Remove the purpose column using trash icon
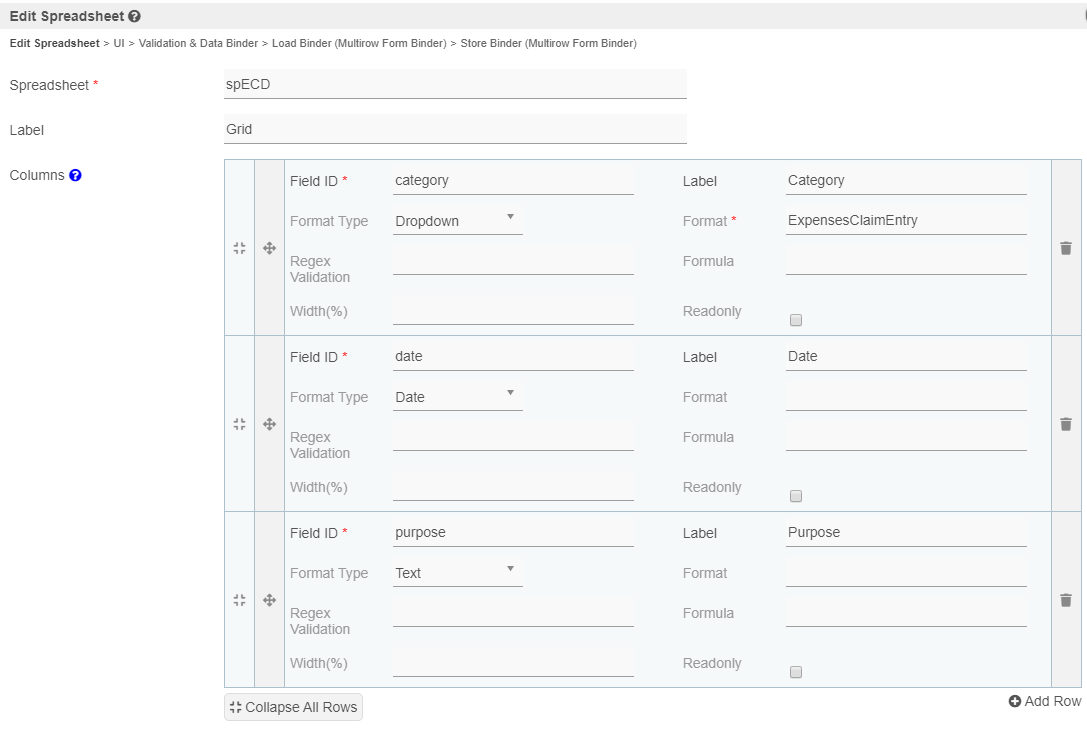The width and height of the screenshot is (1087, 731). 1066,600
